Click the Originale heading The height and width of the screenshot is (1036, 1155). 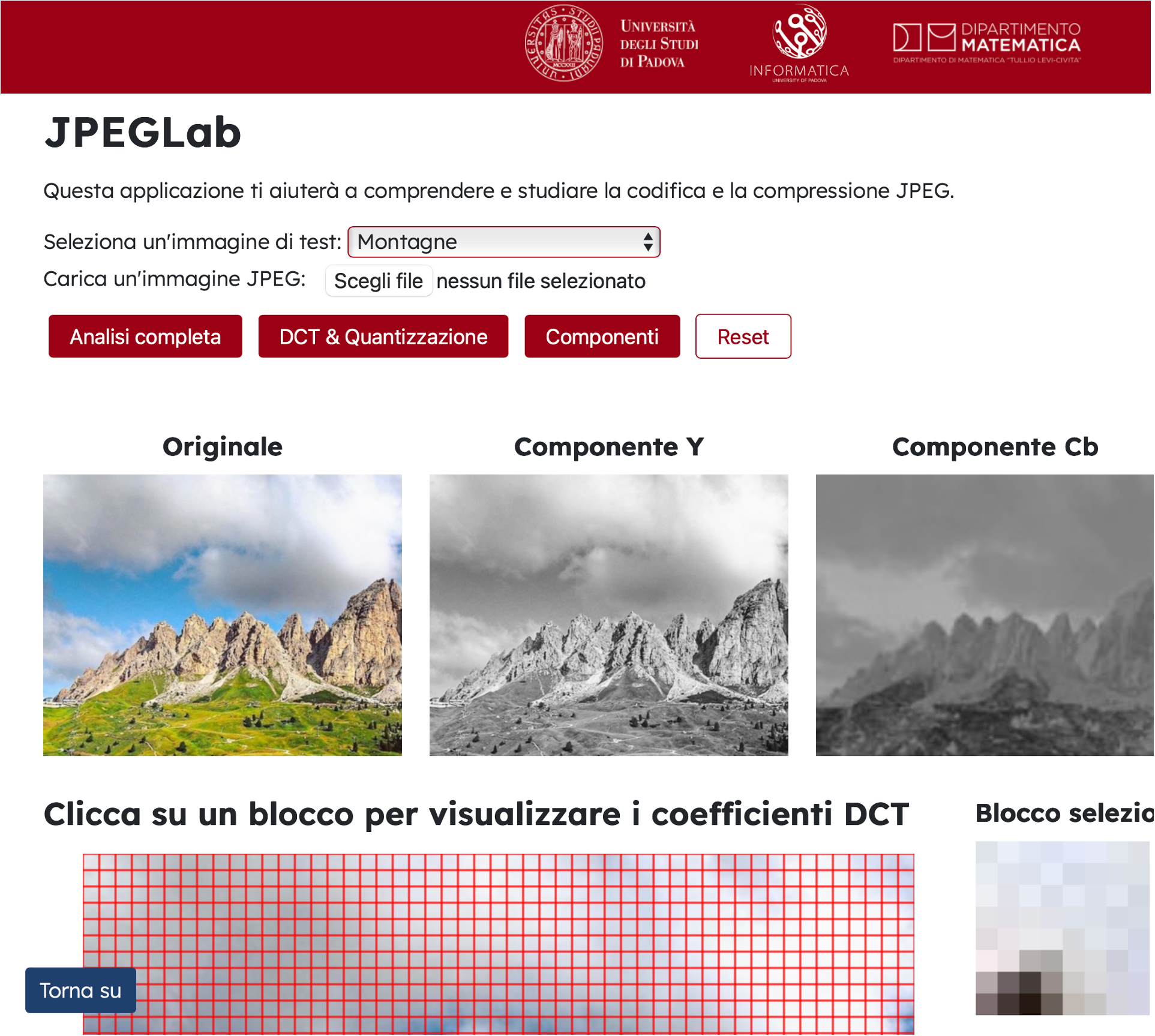pyautogui.click(x=223, y=447)
